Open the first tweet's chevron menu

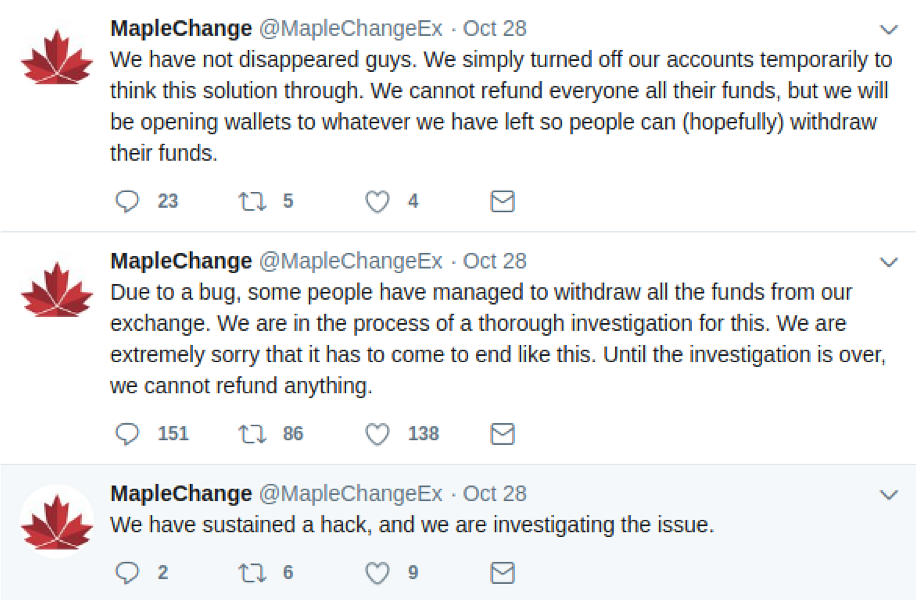(889, 29)
